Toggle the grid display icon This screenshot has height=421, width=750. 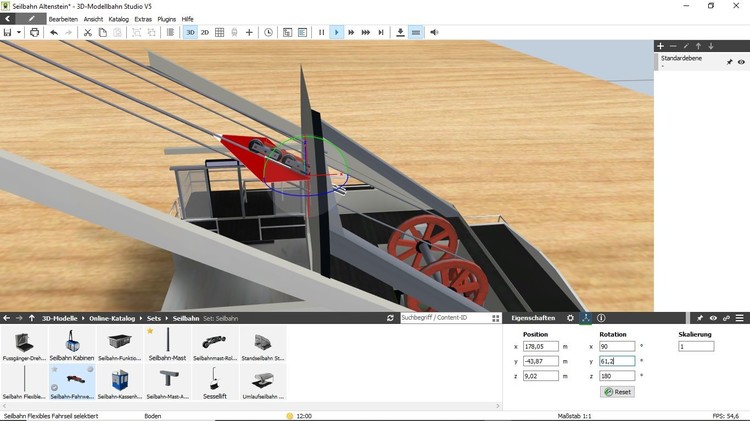(x=220, y=32)
